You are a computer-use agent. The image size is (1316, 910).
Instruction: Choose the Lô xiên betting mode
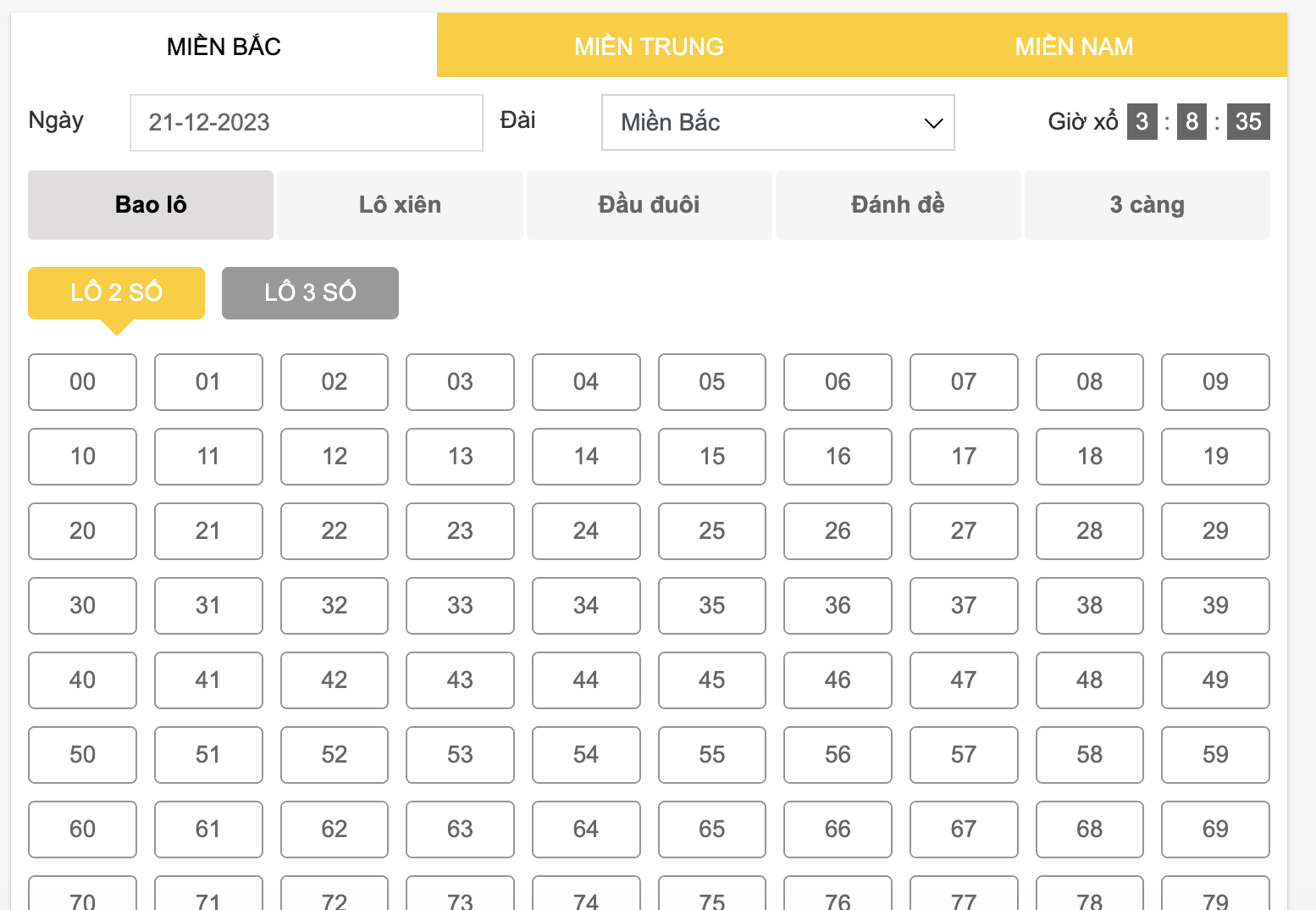pyautogui.click(x=400, y=204)
